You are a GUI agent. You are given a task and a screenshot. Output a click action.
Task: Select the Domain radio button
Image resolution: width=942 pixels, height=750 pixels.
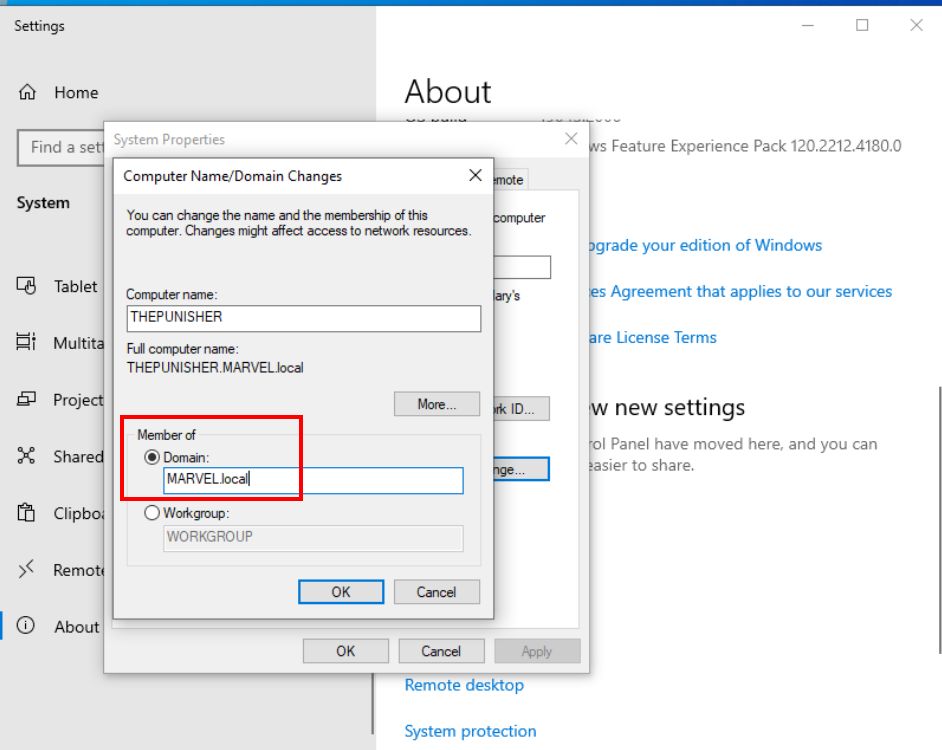click(152, 457)
